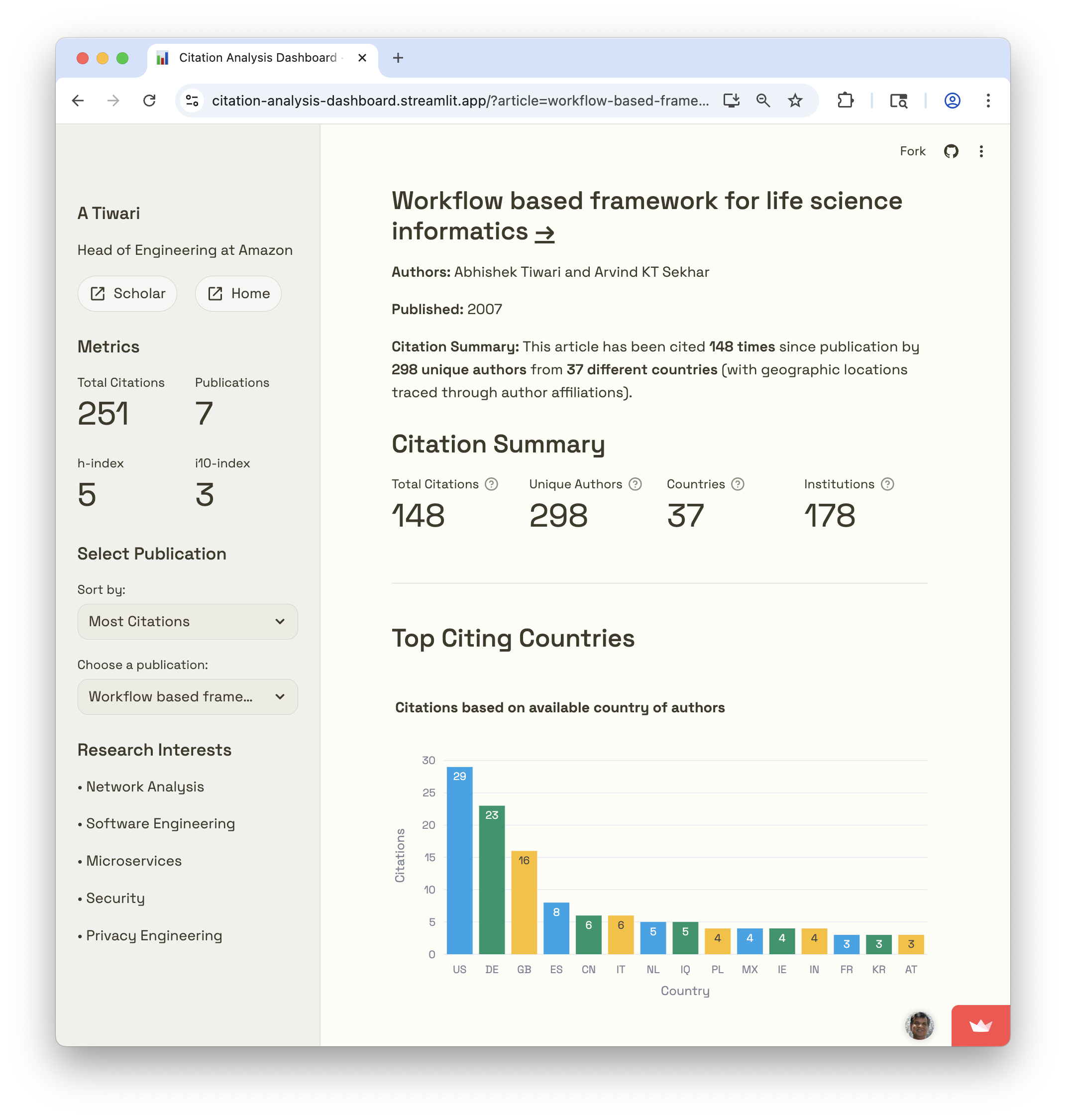Viewport: 1066px width, 1120px height.
Task: Click the Institutions value 178
Action: point(829,515)
